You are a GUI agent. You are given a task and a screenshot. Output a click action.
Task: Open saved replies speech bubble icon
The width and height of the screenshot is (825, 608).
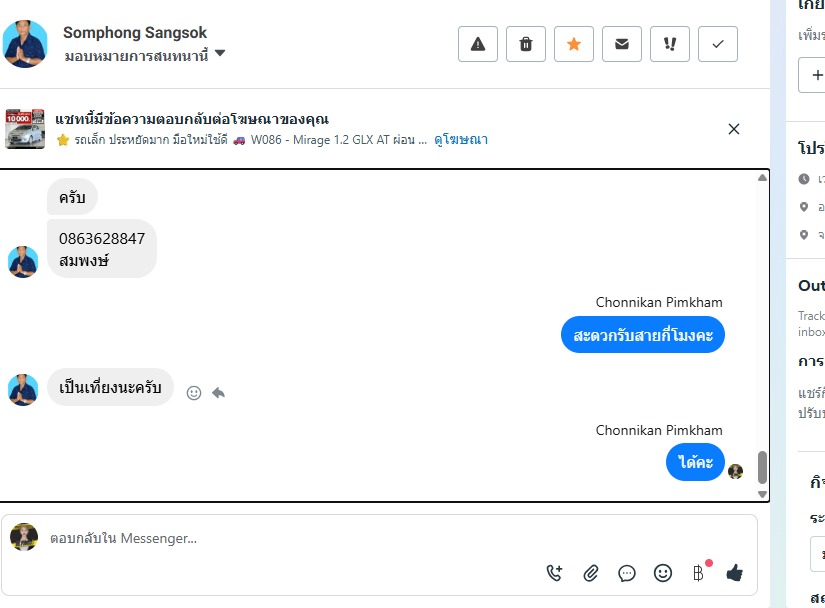coord(627,573)
